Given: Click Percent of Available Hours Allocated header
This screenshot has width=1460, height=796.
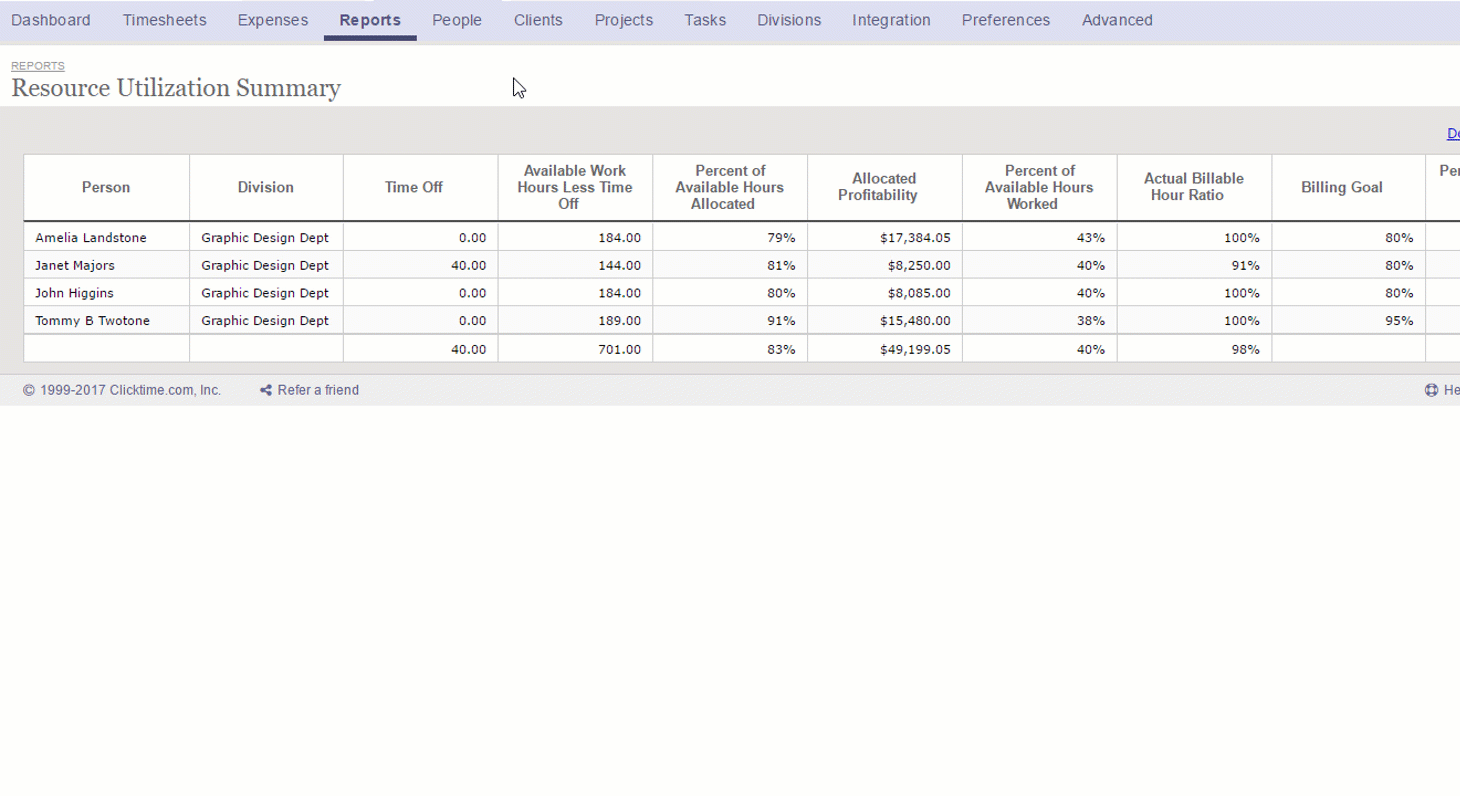Looking at the screenshot, I should coord(730,187).
